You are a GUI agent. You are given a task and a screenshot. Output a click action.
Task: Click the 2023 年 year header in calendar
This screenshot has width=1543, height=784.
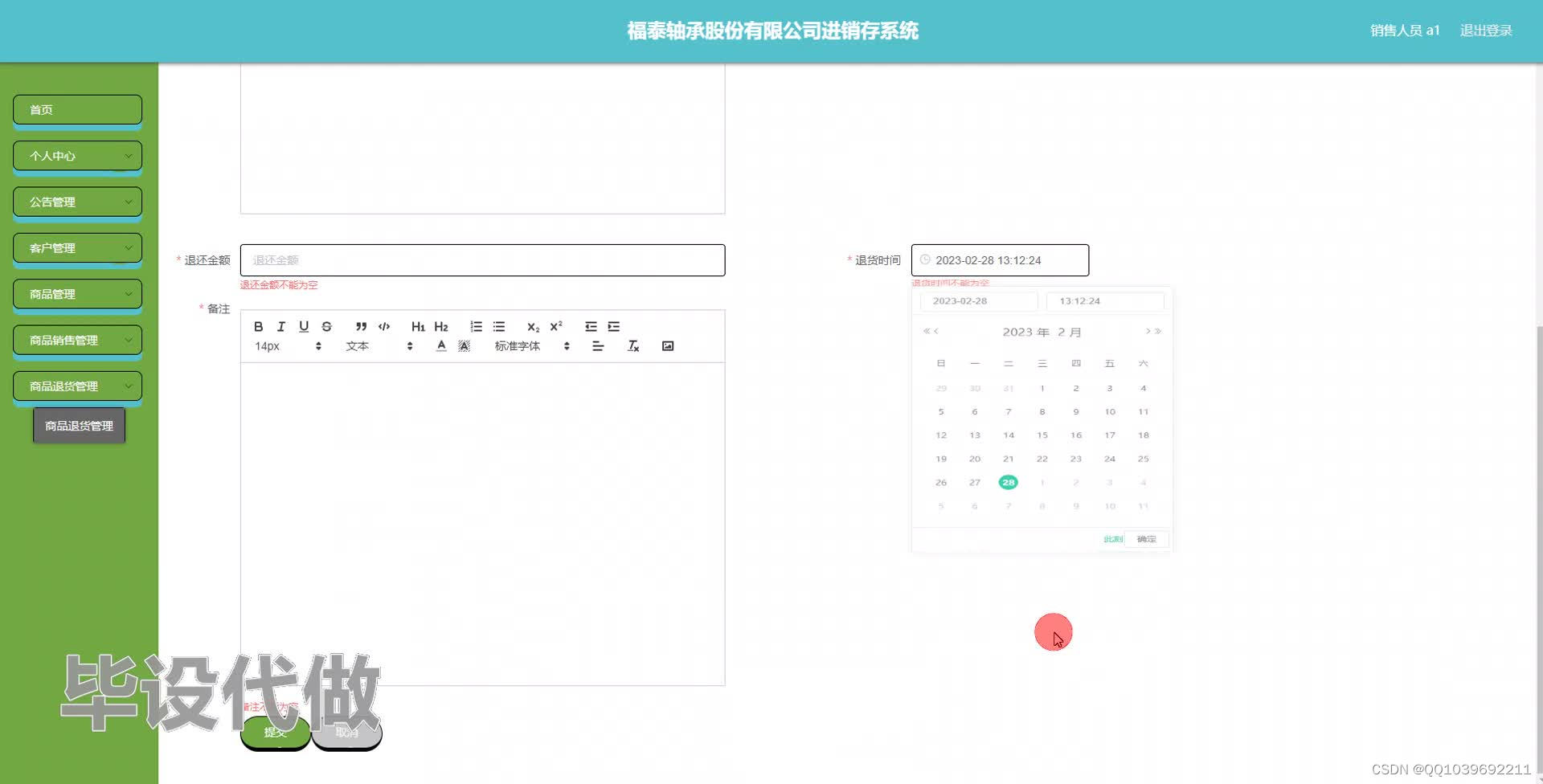pyautogui.click(x=1025, y=332)
